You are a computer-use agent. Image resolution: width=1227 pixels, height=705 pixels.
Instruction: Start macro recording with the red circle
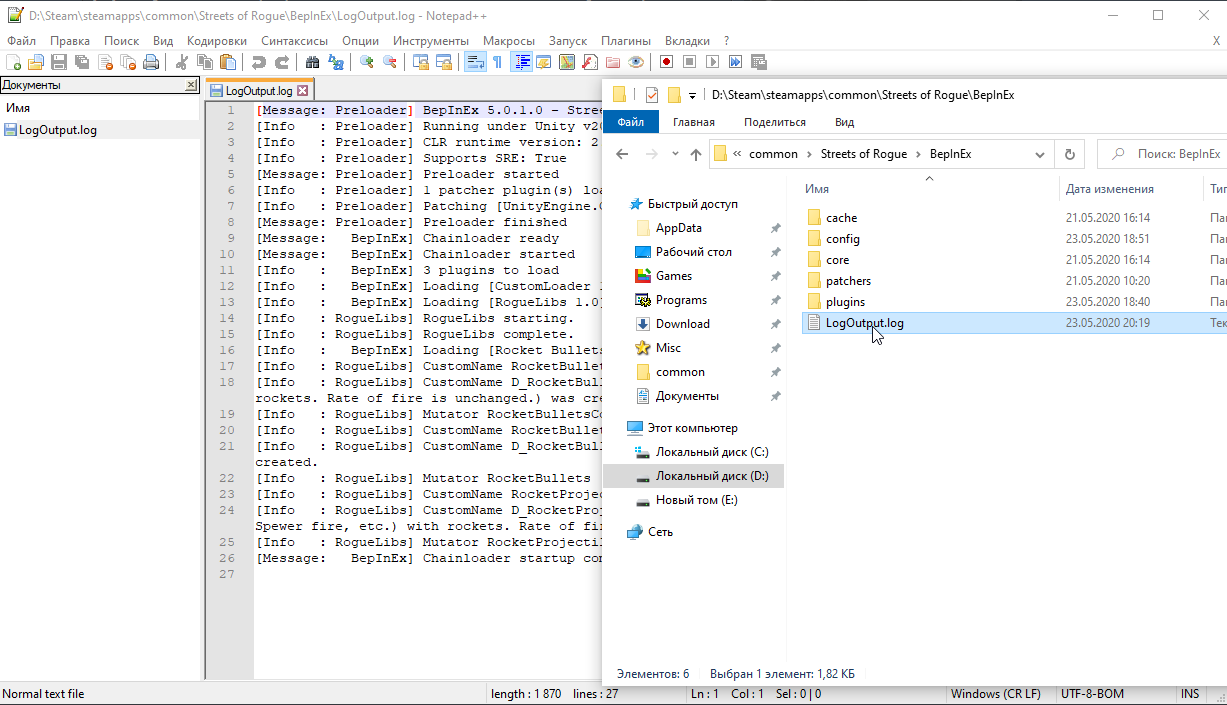tap(666, 62)
